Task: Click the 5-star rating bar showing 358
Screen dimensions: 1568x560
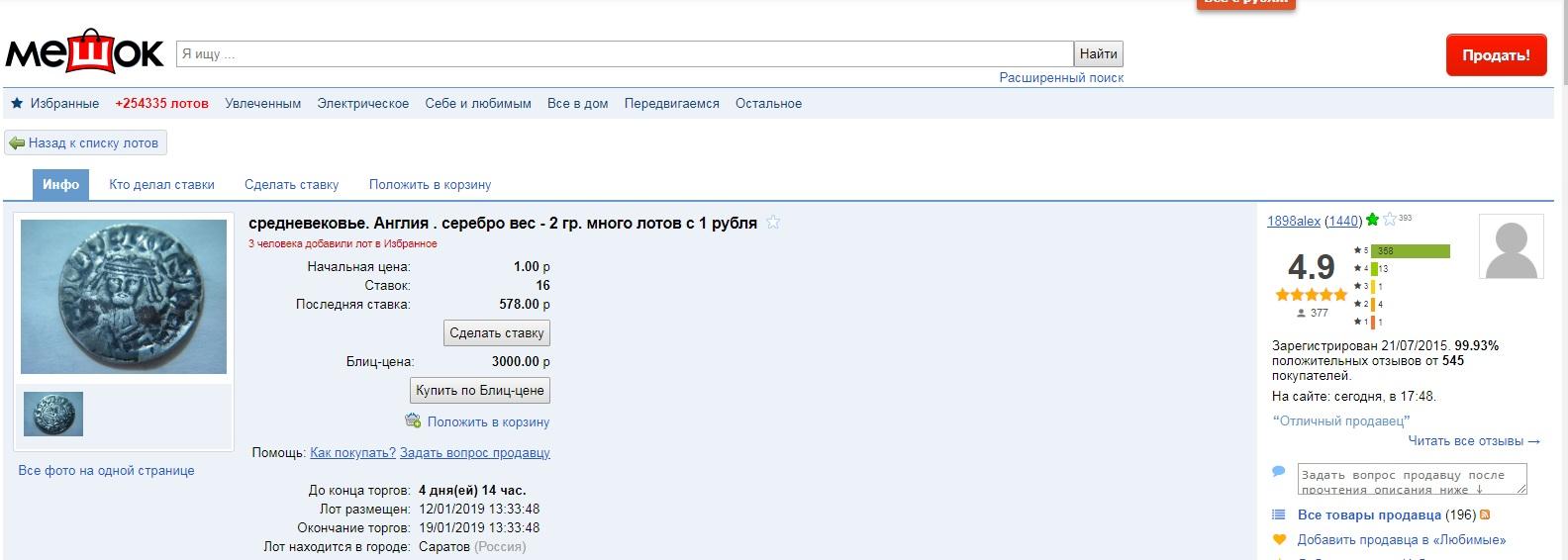Action: (1410, 251)
